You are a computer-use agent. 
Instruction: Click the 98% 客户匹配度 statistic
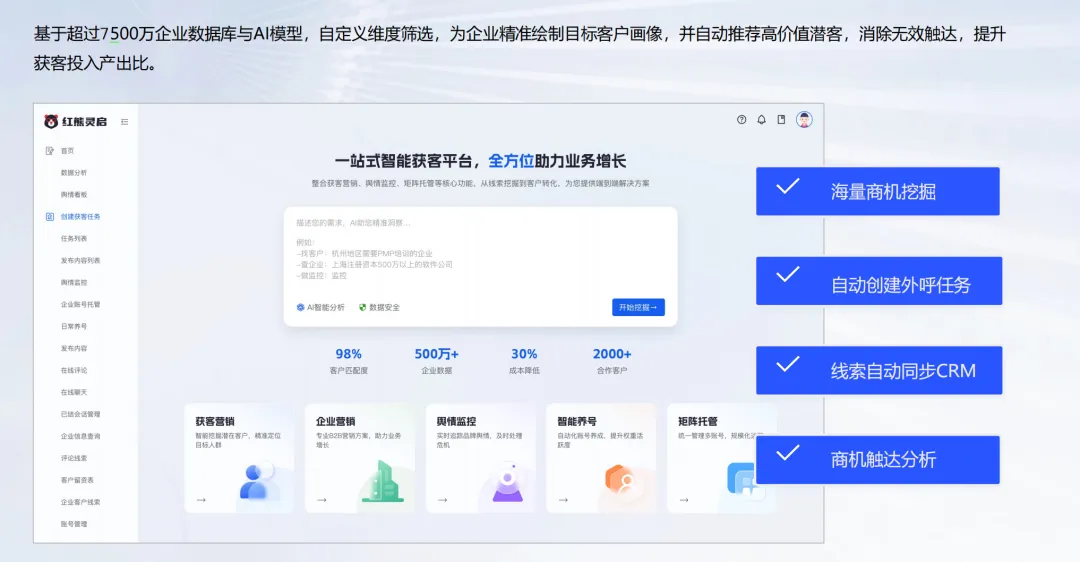tap(349, 361)
